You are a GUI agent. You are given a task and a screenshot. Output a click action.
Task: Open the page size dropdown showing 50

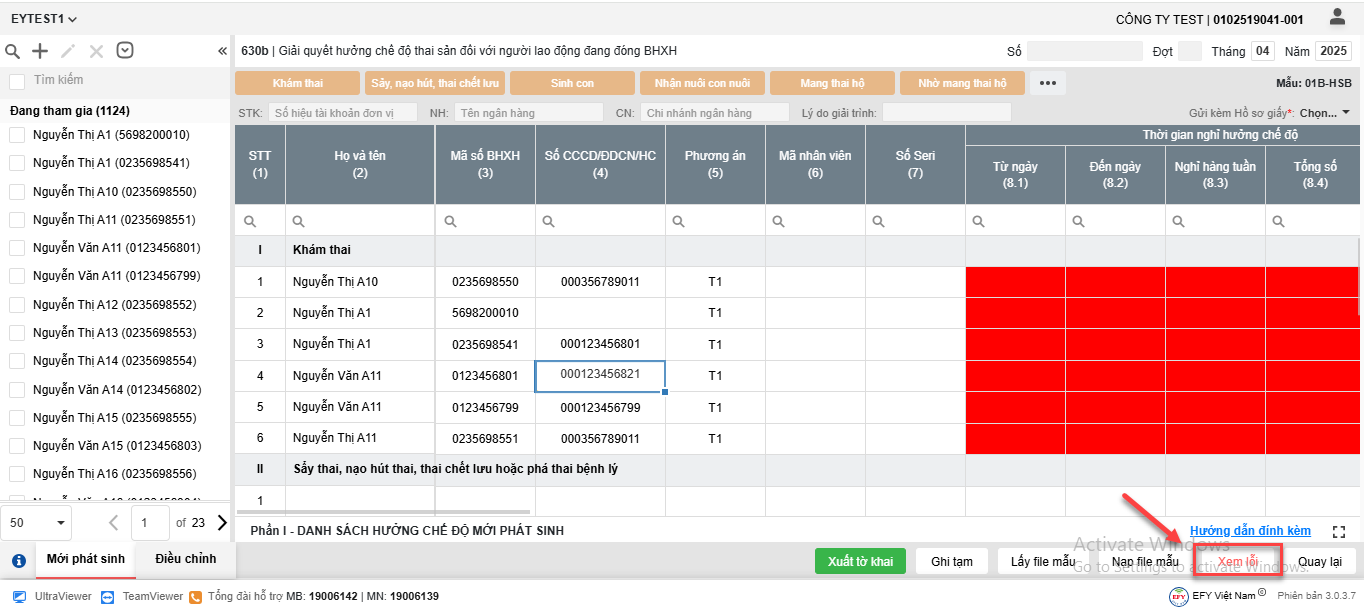pos(37,522)
